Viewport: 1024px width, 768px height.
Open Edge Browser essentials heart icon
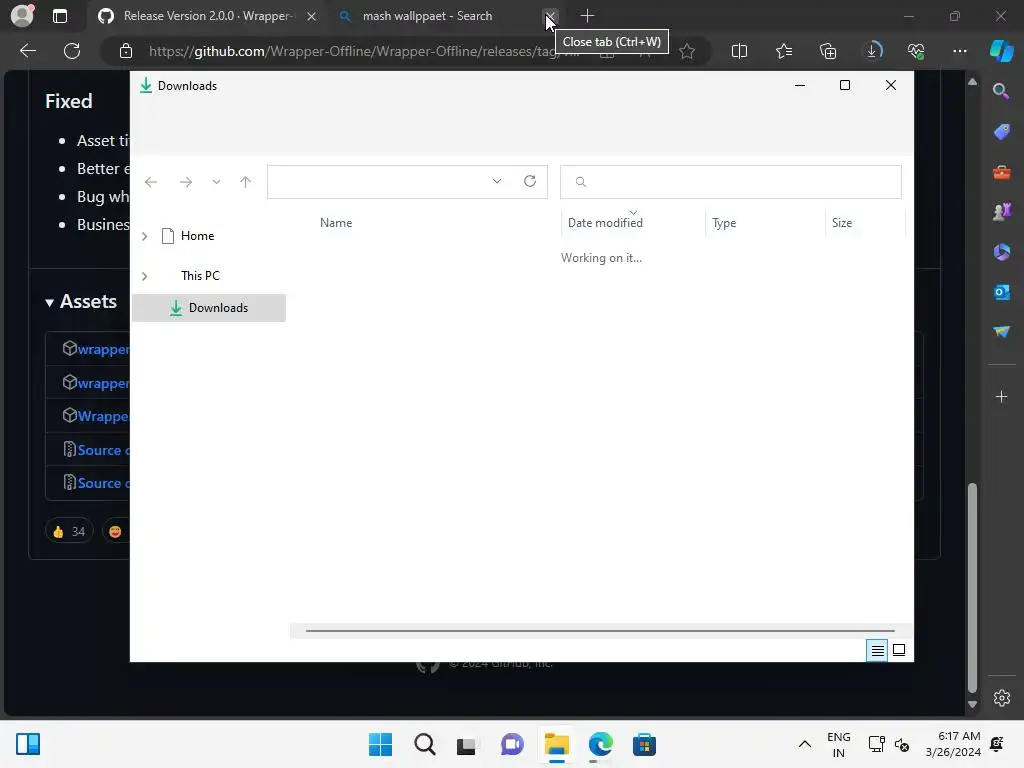(916, 51)
